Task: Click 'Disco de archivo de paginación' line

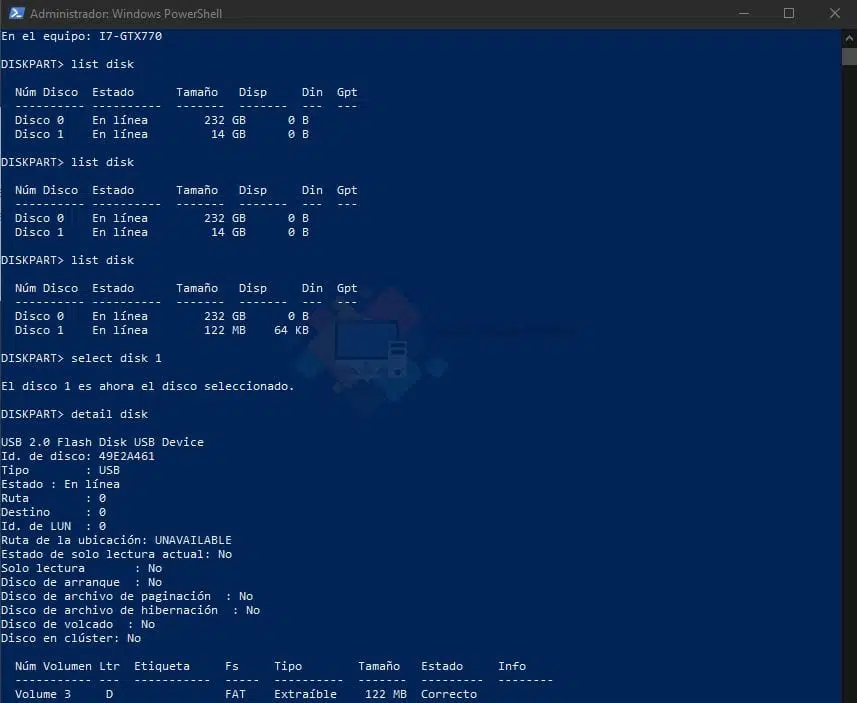Action: pyautogui.click(x=127, y=596)
